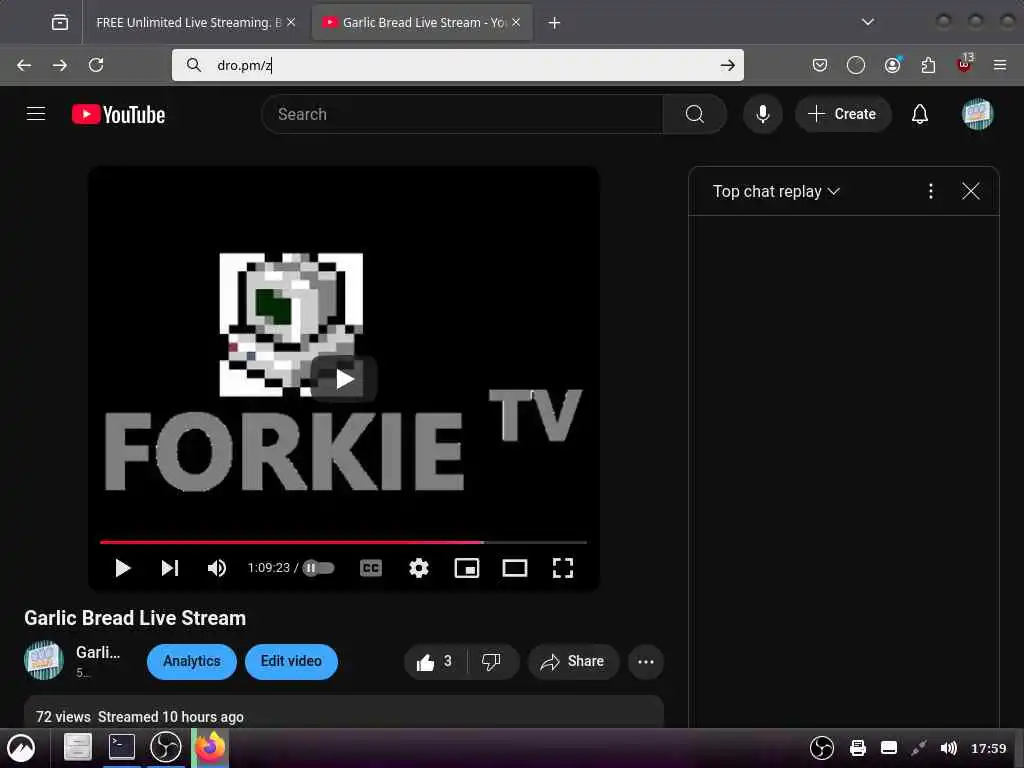Toggle closed captions CC button
Image resolution: width=1024 pixels, height=768 pixels.
[x=371, y=568]
